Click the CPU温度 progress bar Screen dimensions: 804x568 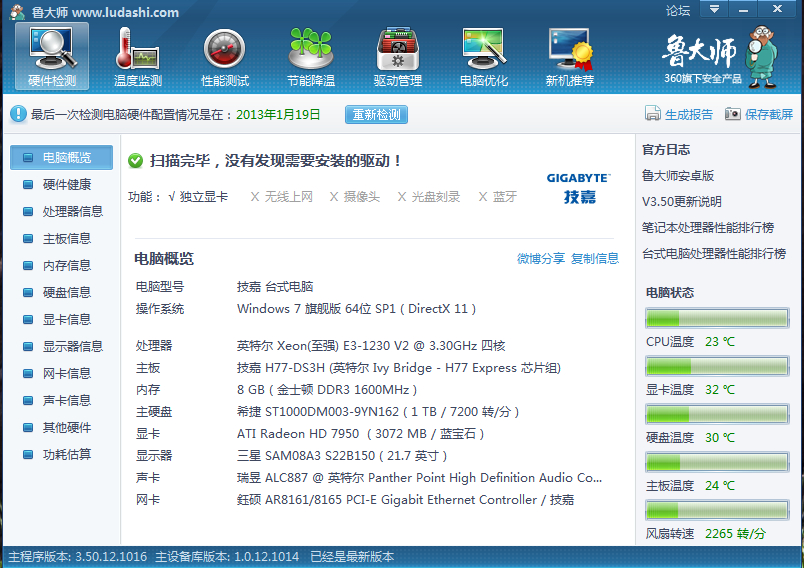coord(717,318)
